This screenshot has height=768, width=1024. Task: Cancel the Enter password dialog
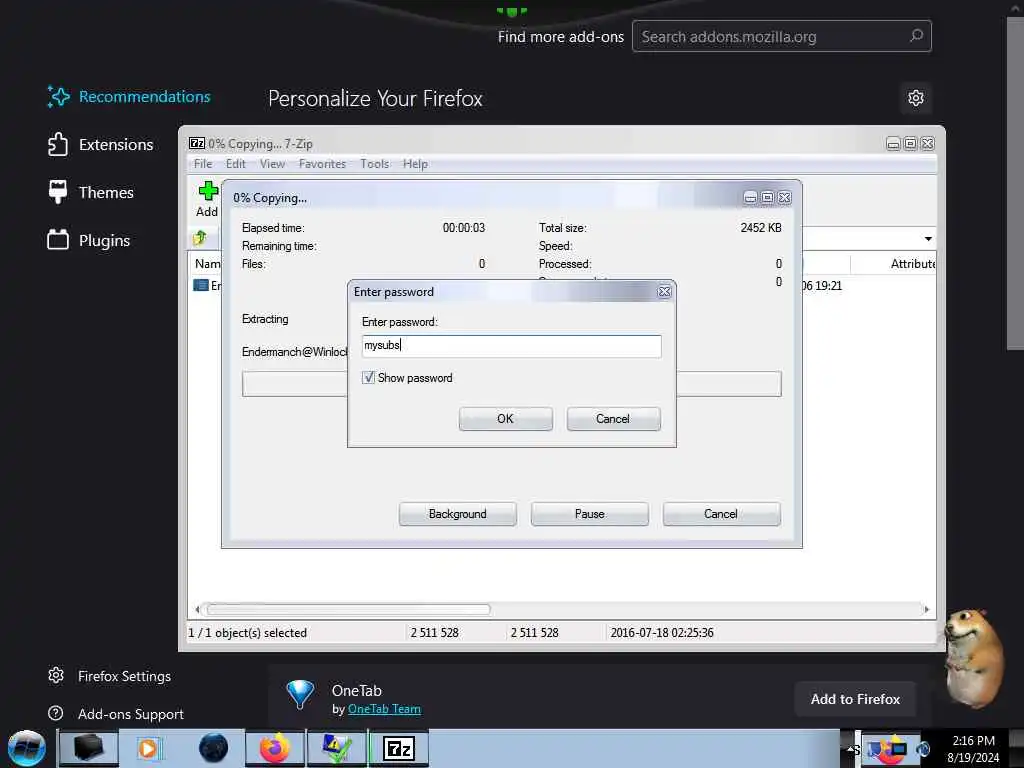[613, 419]
